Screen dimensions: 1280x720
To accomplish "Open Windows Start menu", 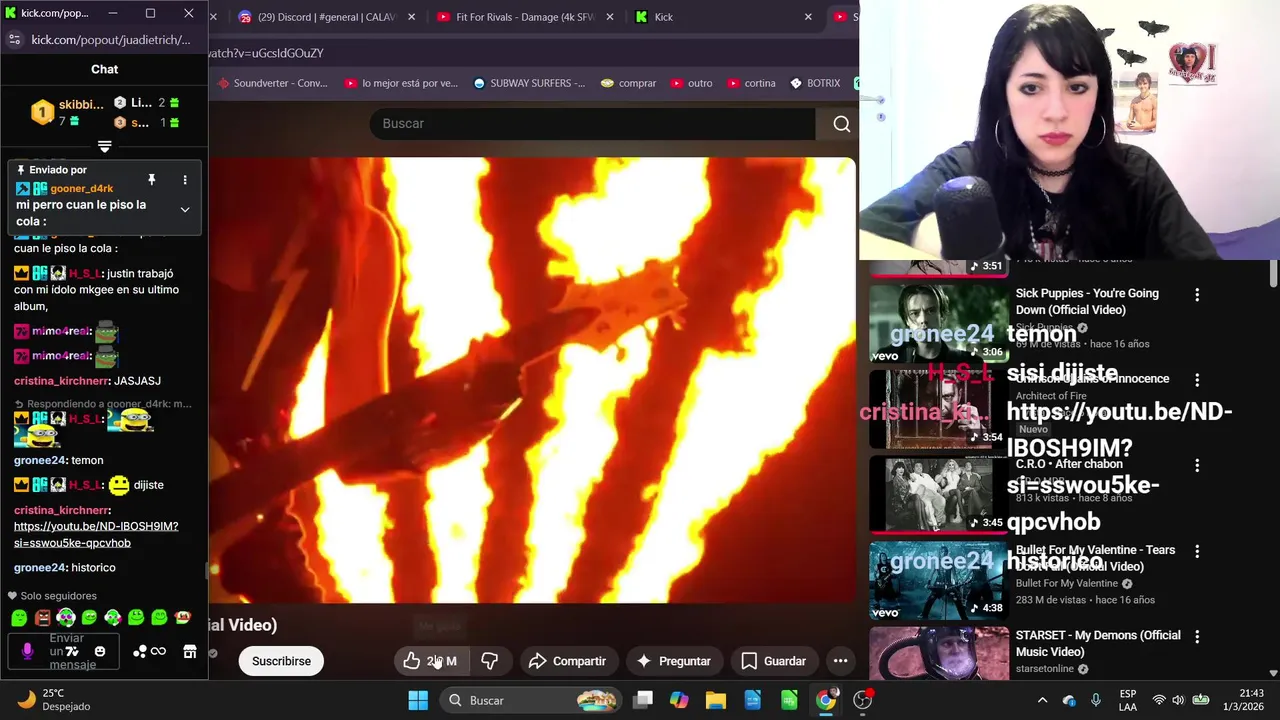I will pos(418,700).
